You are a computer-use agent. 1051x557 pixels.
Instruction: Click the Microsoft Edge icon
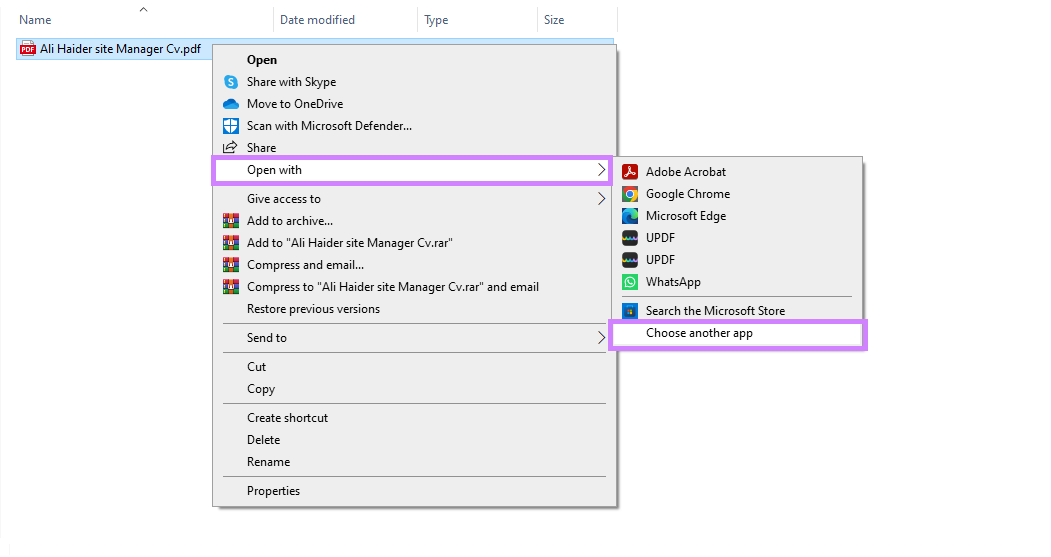(x=630, y=216)
